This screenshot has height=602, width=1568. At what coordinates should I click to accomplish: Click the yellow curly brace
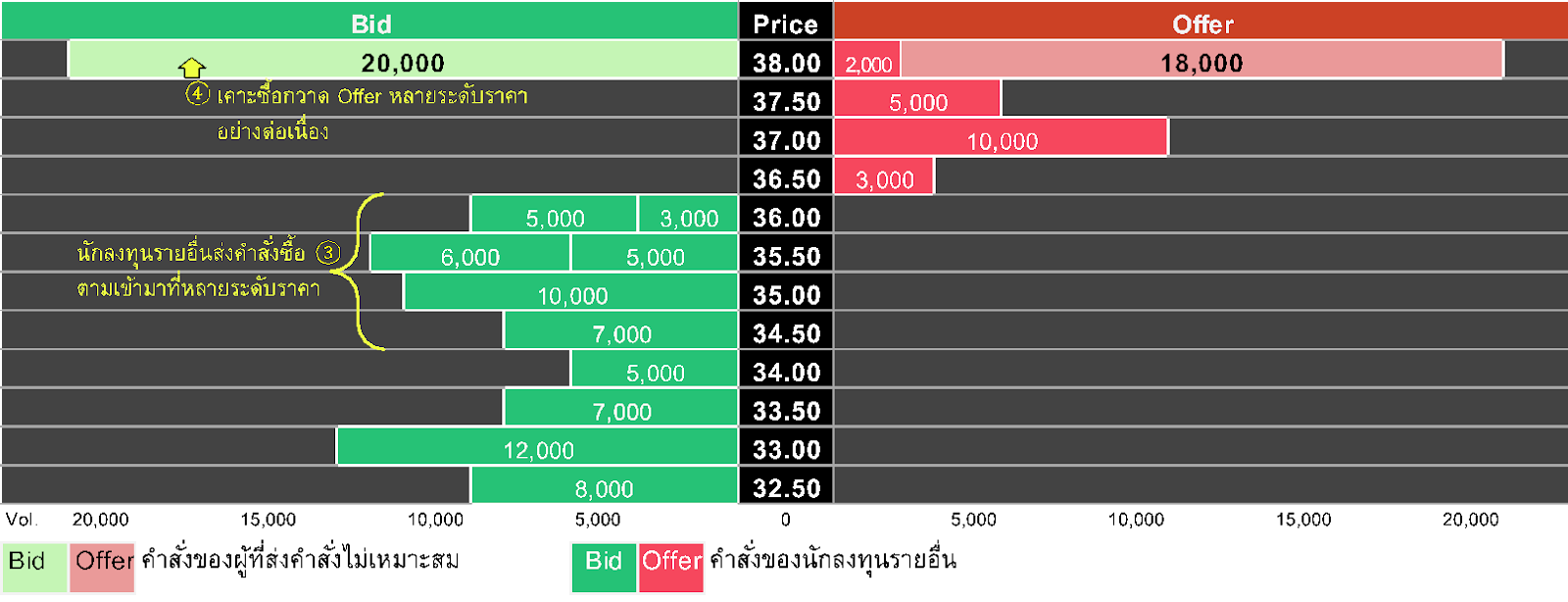pyautogui.click(x=365, y=272)
